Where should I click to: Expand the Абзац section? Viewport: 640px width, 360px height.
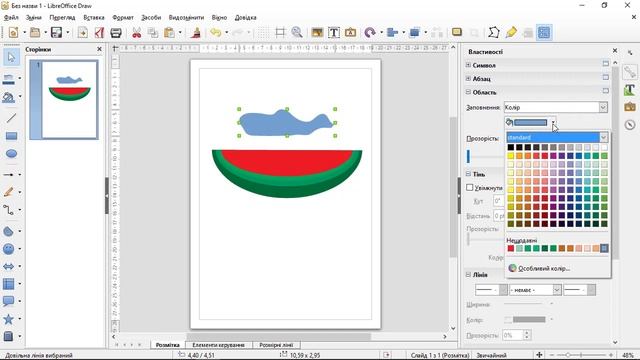469,78
